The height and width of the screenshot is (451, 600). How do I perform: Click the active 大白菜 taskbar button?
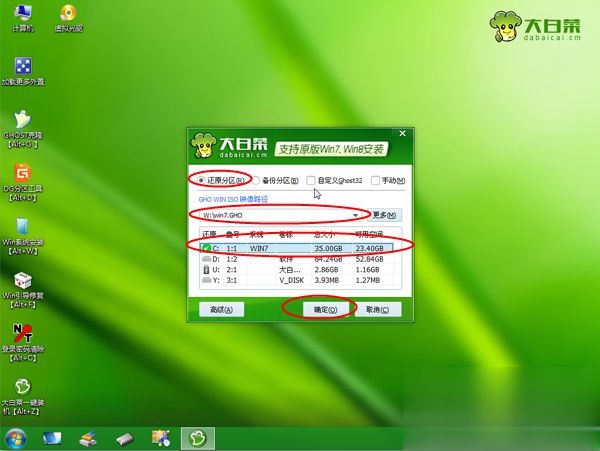197,438
